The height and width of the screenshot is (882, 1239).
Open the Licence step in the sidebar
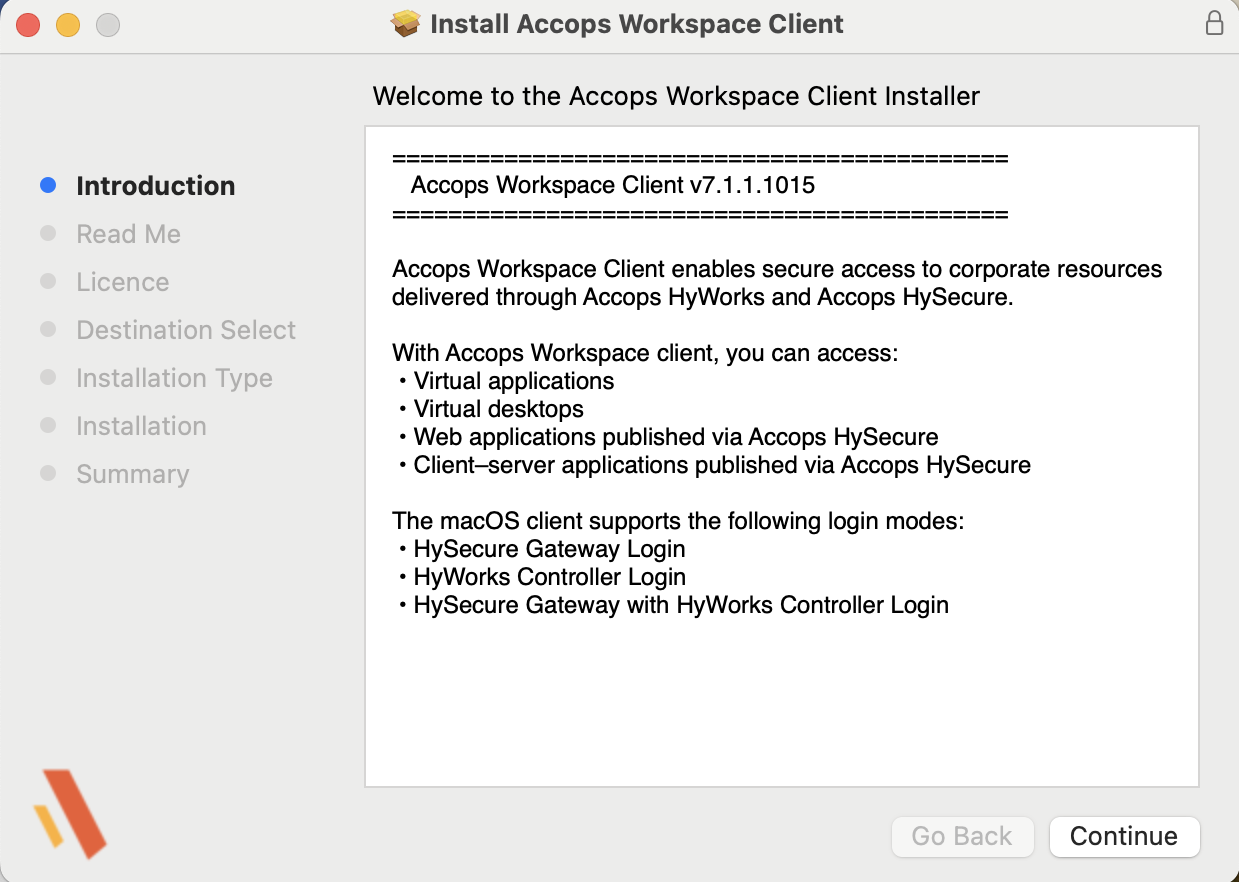[x=122, y=282]
